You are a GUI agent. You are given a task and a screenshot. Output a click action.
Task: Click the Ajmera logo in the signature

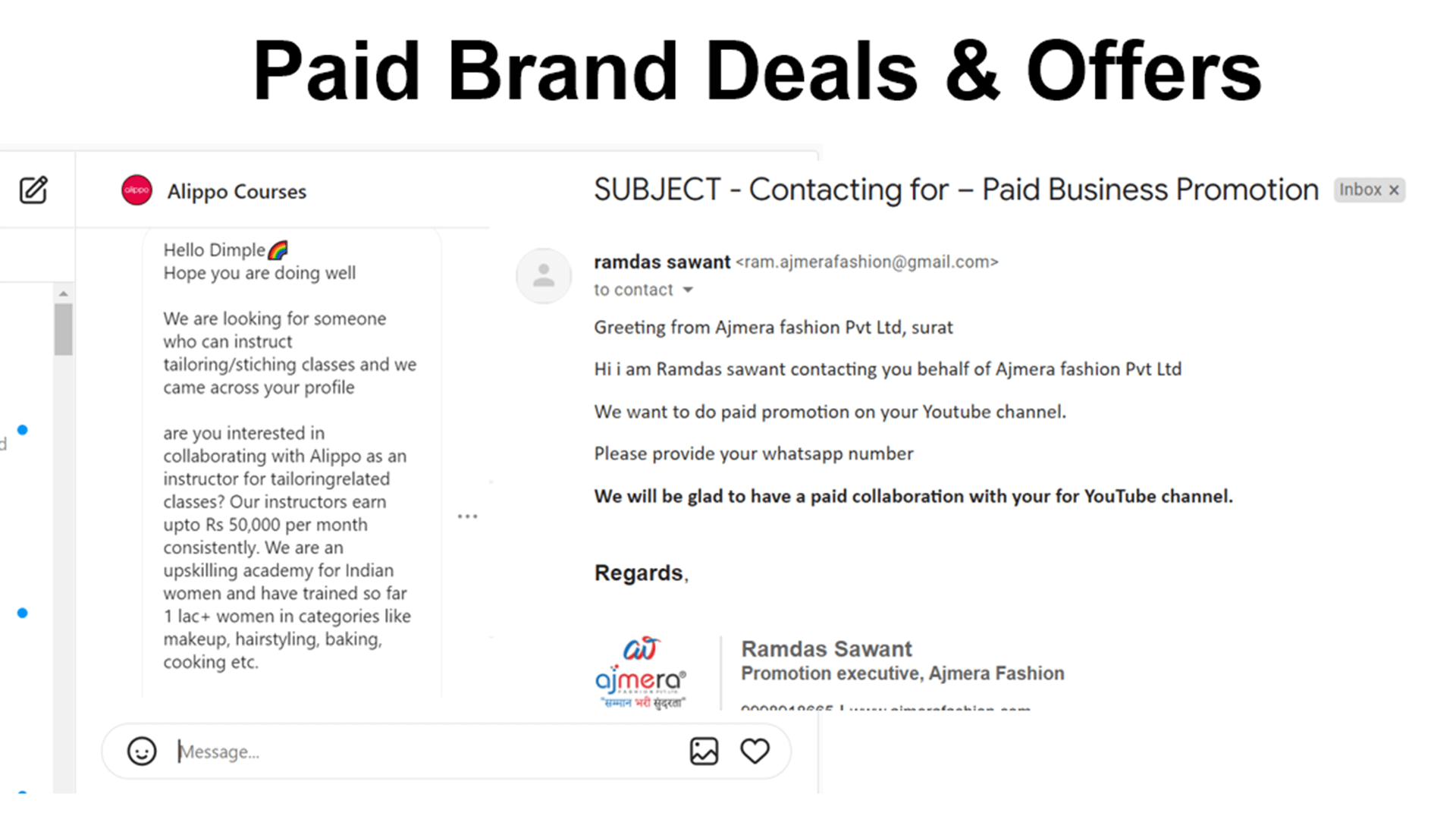(641, 672)
